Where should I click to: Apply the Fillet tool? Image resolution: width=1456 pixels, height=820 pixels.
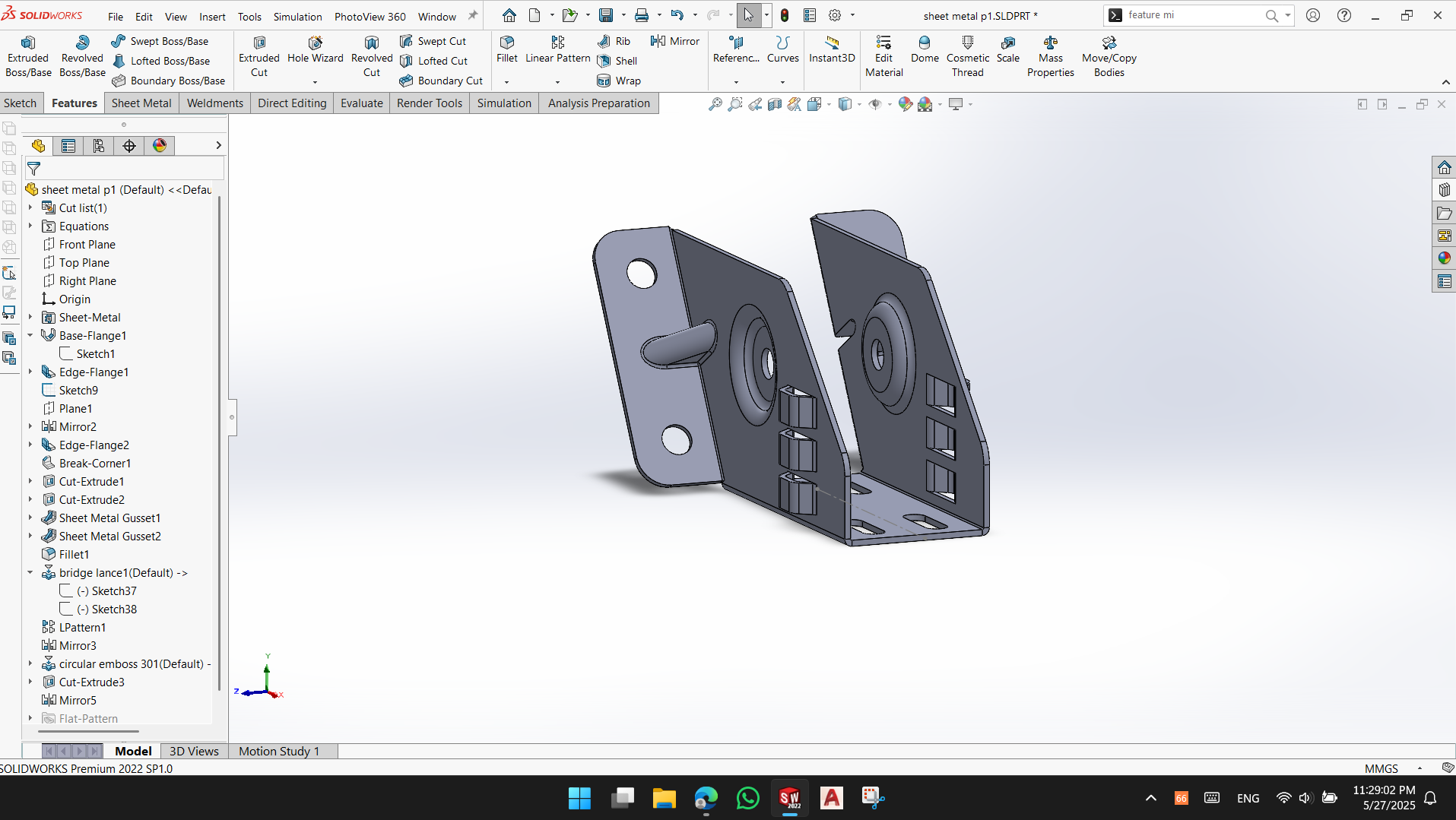pos(506,50)
